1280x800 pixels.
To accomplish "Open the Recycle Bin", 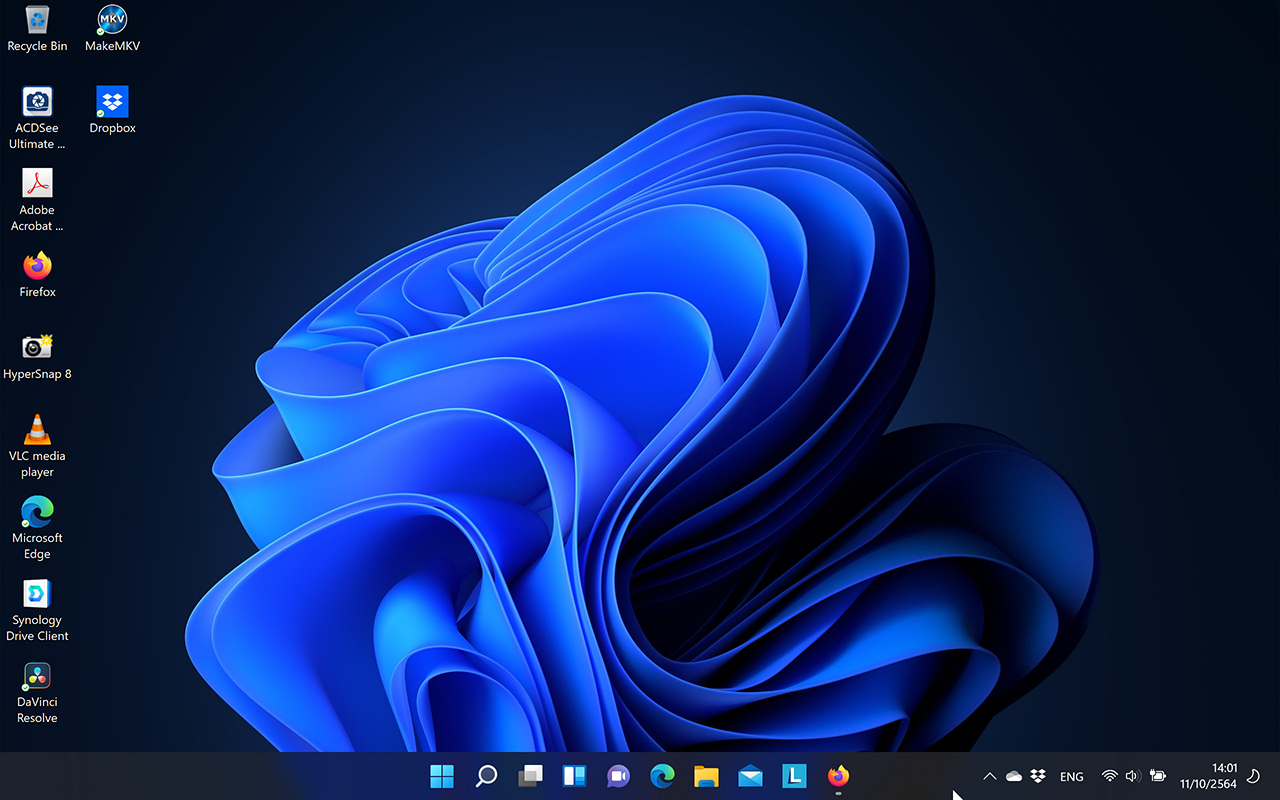I will tap(37, 20).
